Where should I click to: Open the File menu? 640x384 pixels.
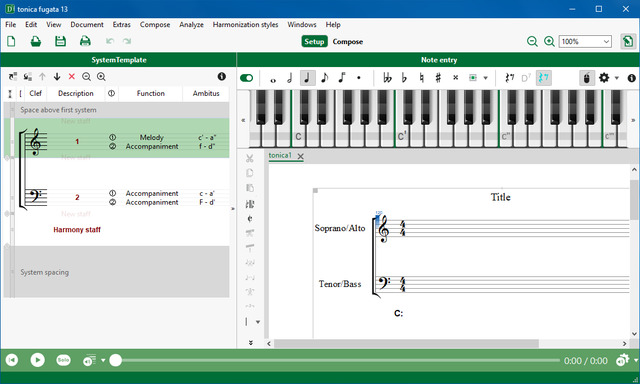point(11,24)
